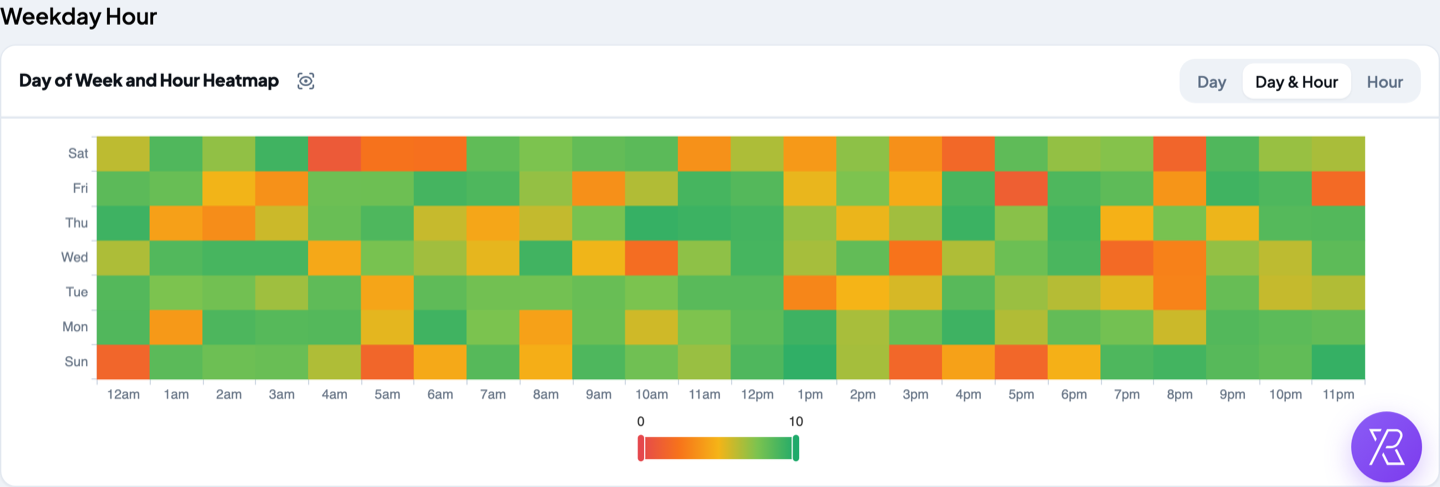Click the legend minimum value 0
This screenshot has width=1440, height=487.
click(x=641, y=422)
